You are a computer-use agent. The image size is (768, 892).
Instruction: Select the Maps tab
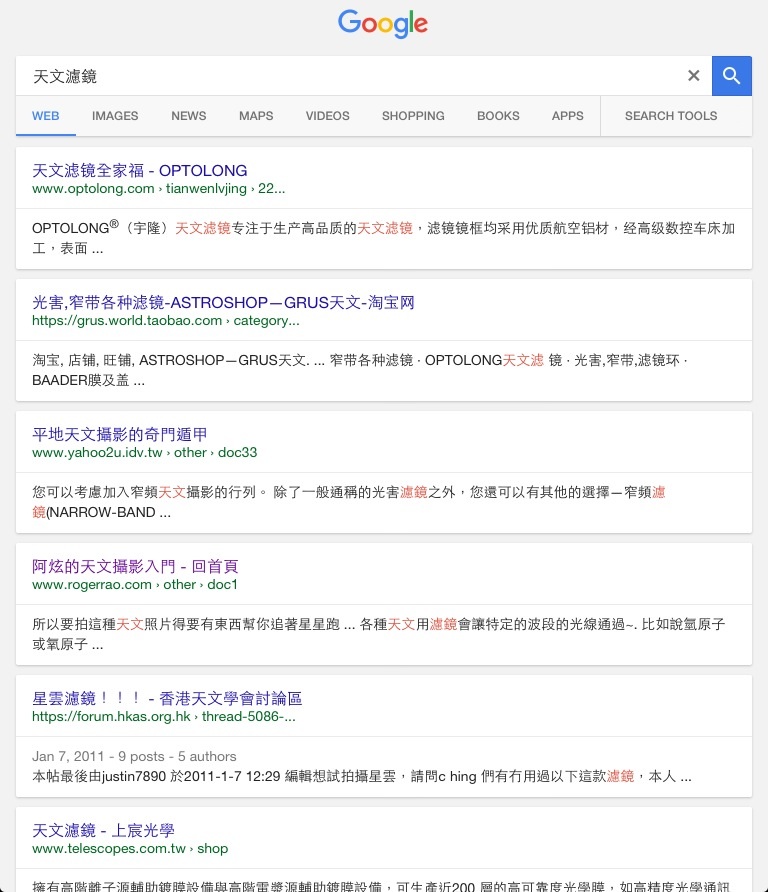click(x=256, y=116)
